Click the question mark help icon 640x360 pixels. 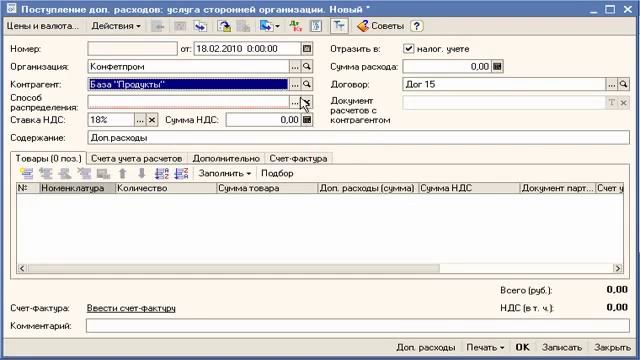pyautogui.click(x=416, y=26)
